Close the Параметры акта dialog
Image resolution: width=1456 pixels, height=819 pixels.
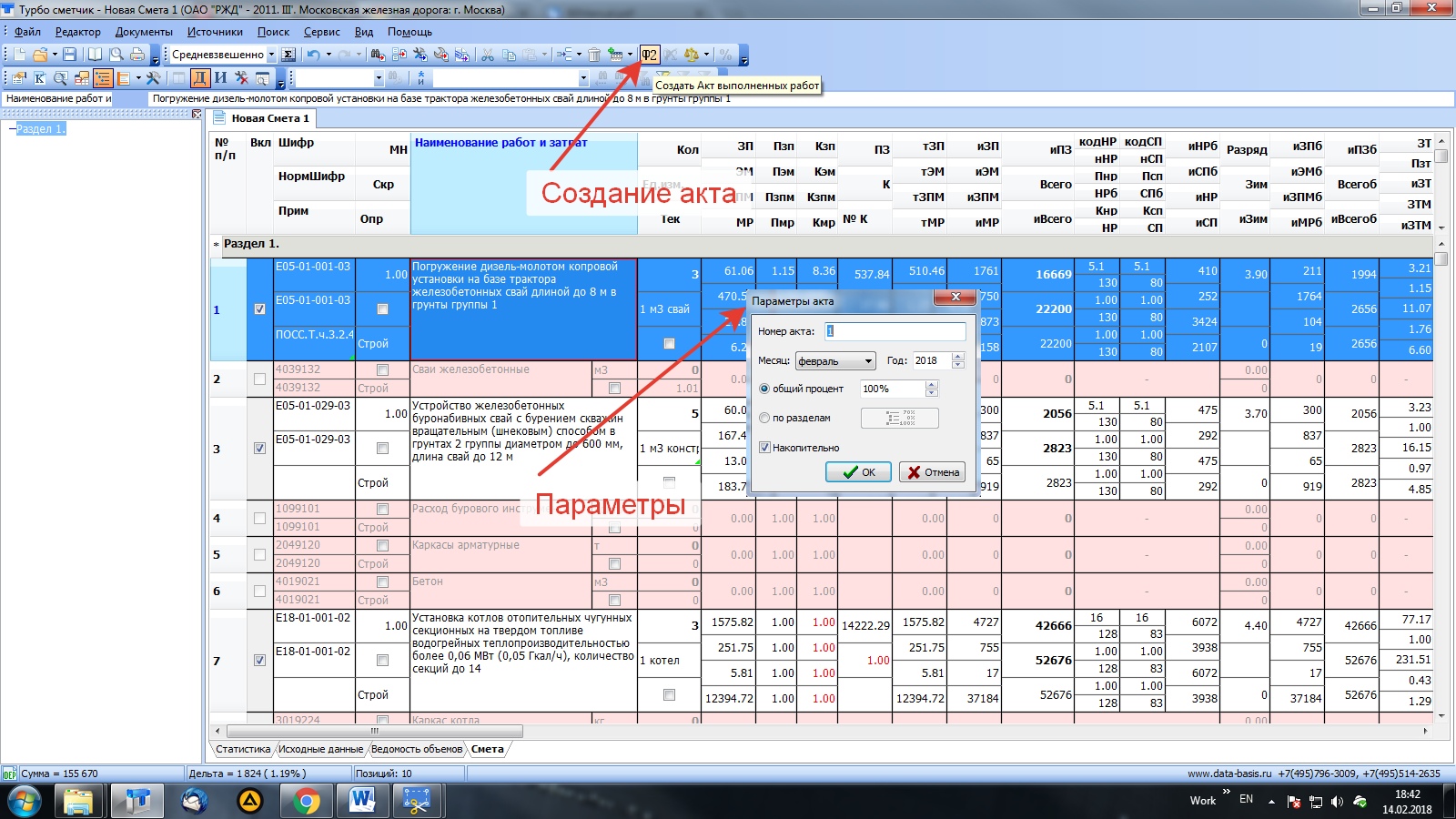[955, 297]
